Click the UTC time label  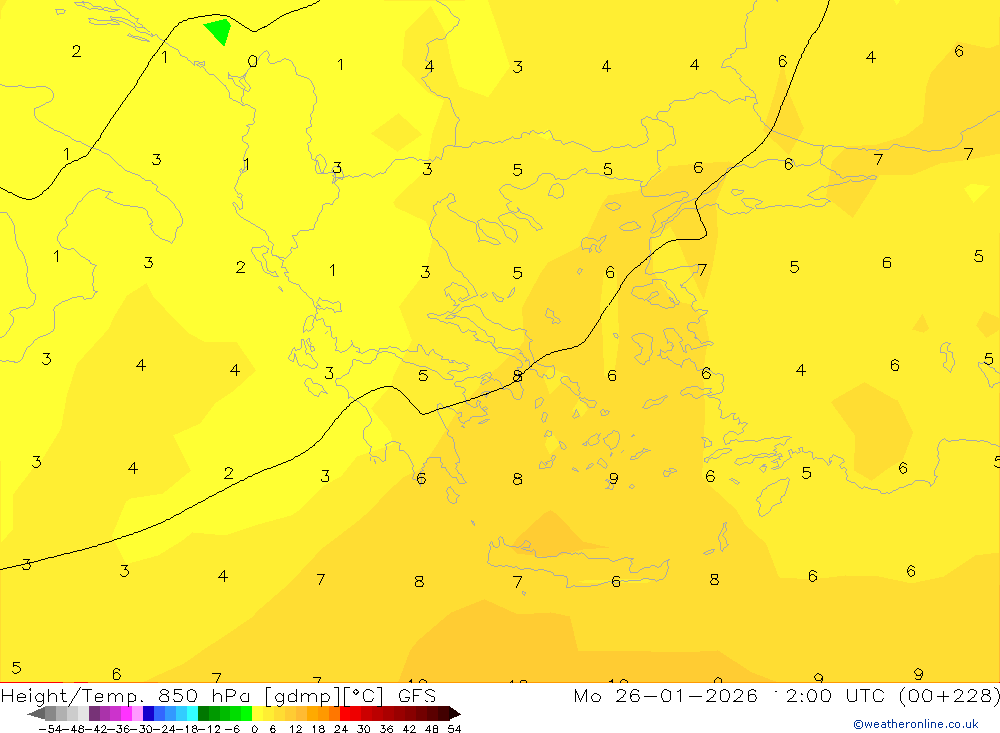point(867,695)
